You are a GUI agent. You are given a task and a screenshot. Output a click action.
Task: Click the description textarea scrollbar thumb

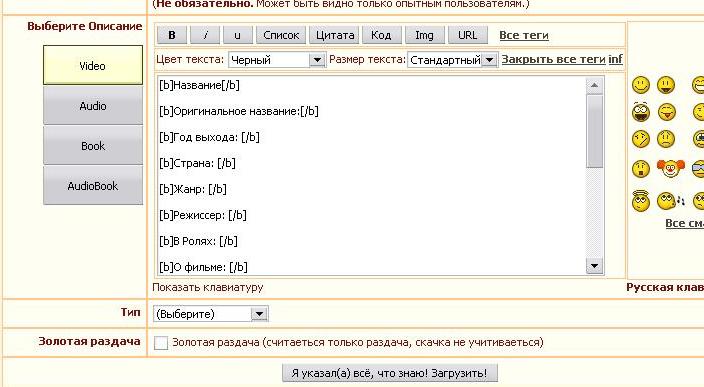[x=594, y=131]
